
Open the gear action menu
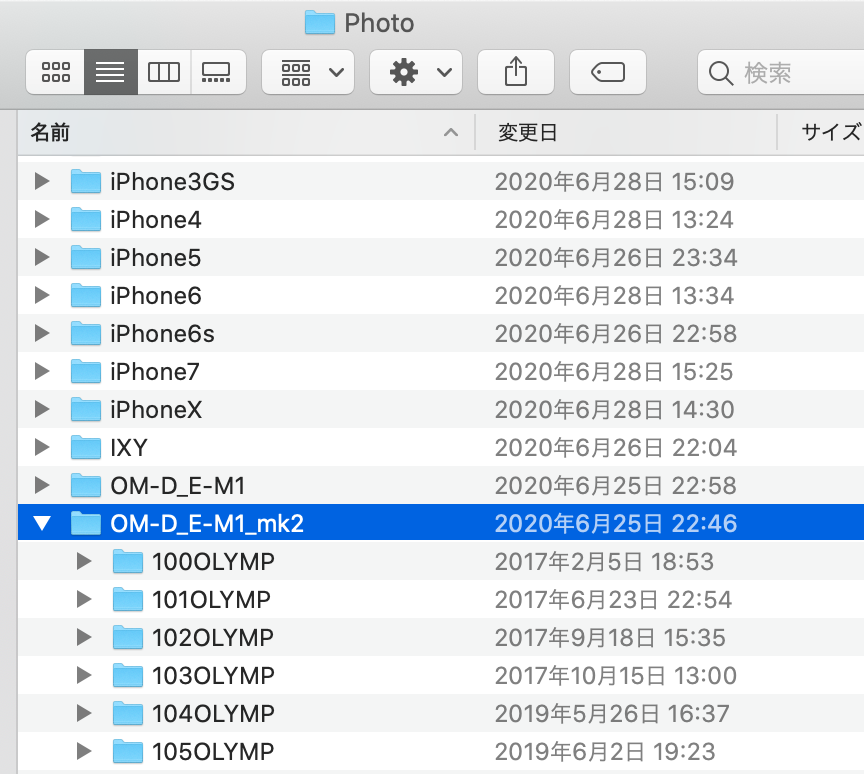coord(415,72)
